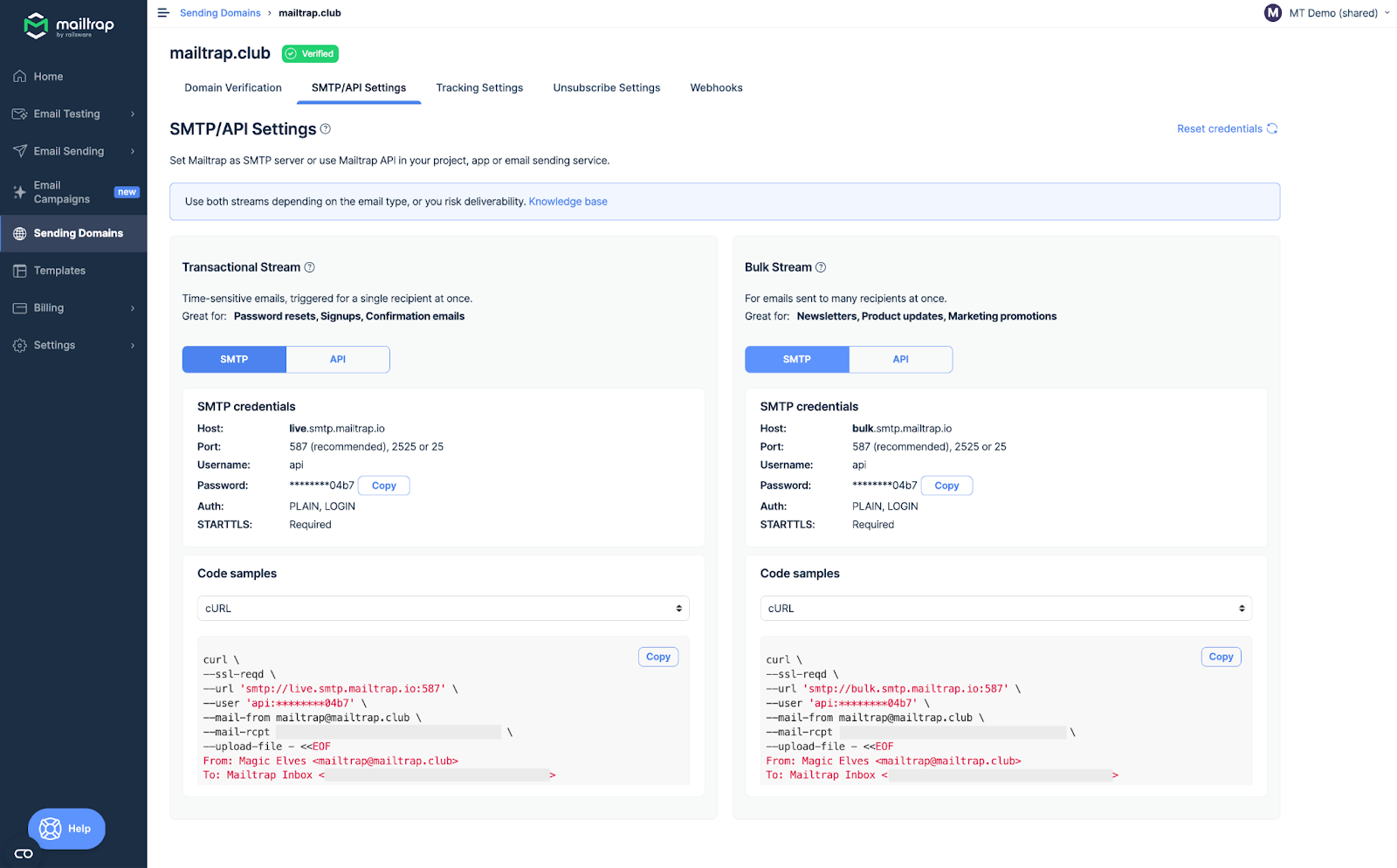Click the Email Testing sidebar icon
The width and height of the screenshot is (1397, 868).
[x=20, y=114]
